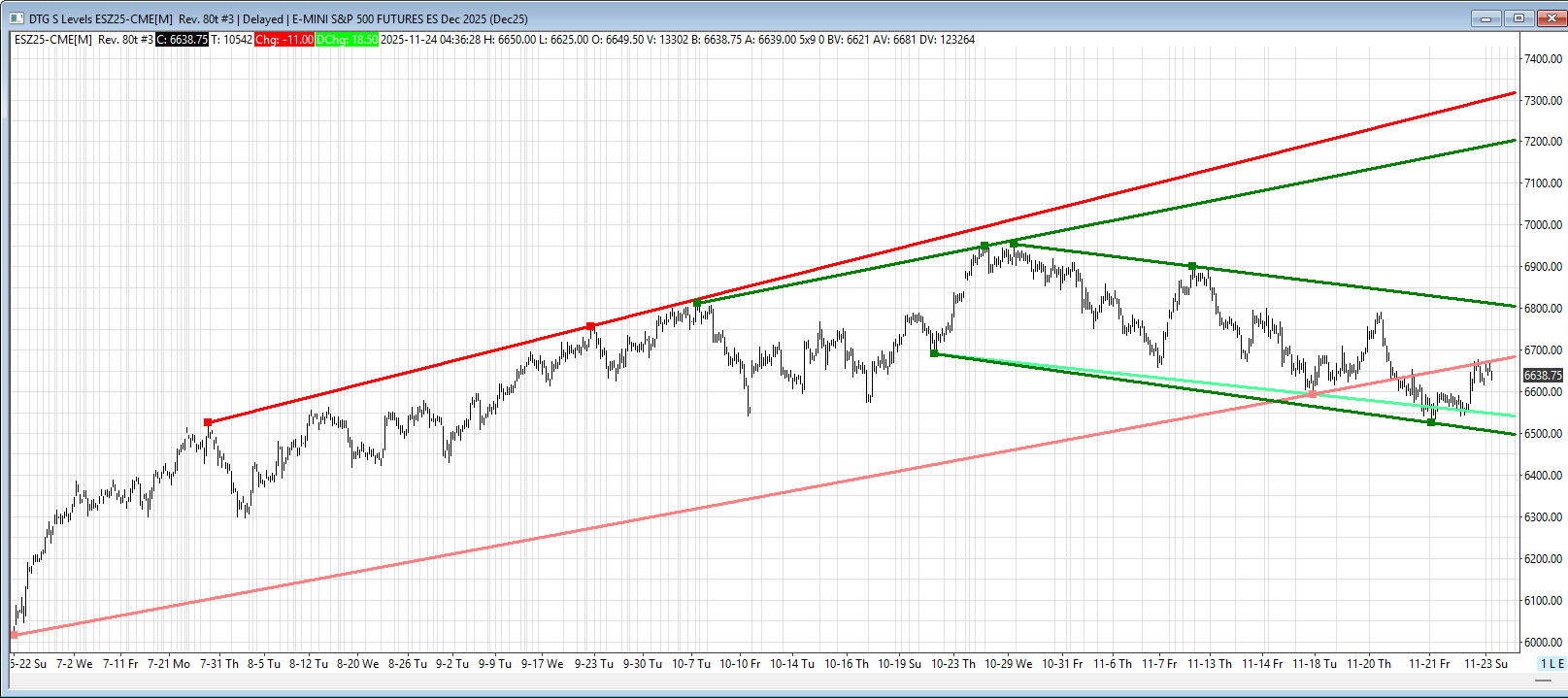
Task: Click the '11-6 Th' date label
Action: tap(1113, 664)
